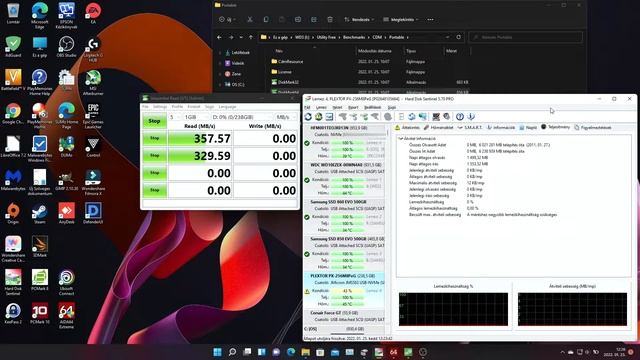Click the blue anchor/download icon in Sentinel toolbar
This screenshot has height=360, width=640.
(x=471, y=117)
